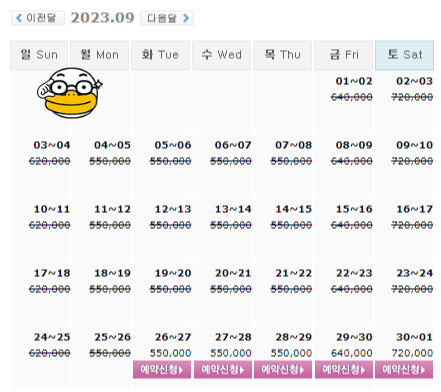Click struck-through 620,000 price under 24~25
This screenshot has height=392, width=441.
pos(49,353)
